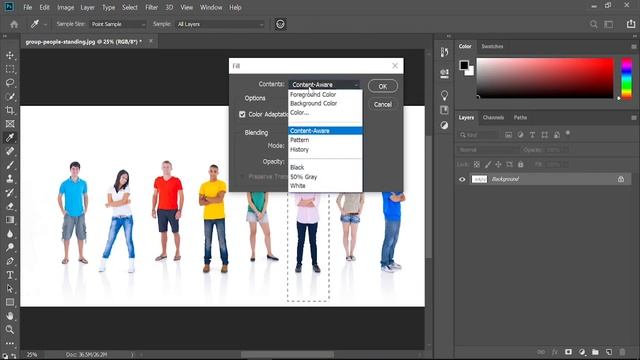This screenshot has height=360, width=640.
Task: Select the Gradient tool
Action: click(10, 220)
